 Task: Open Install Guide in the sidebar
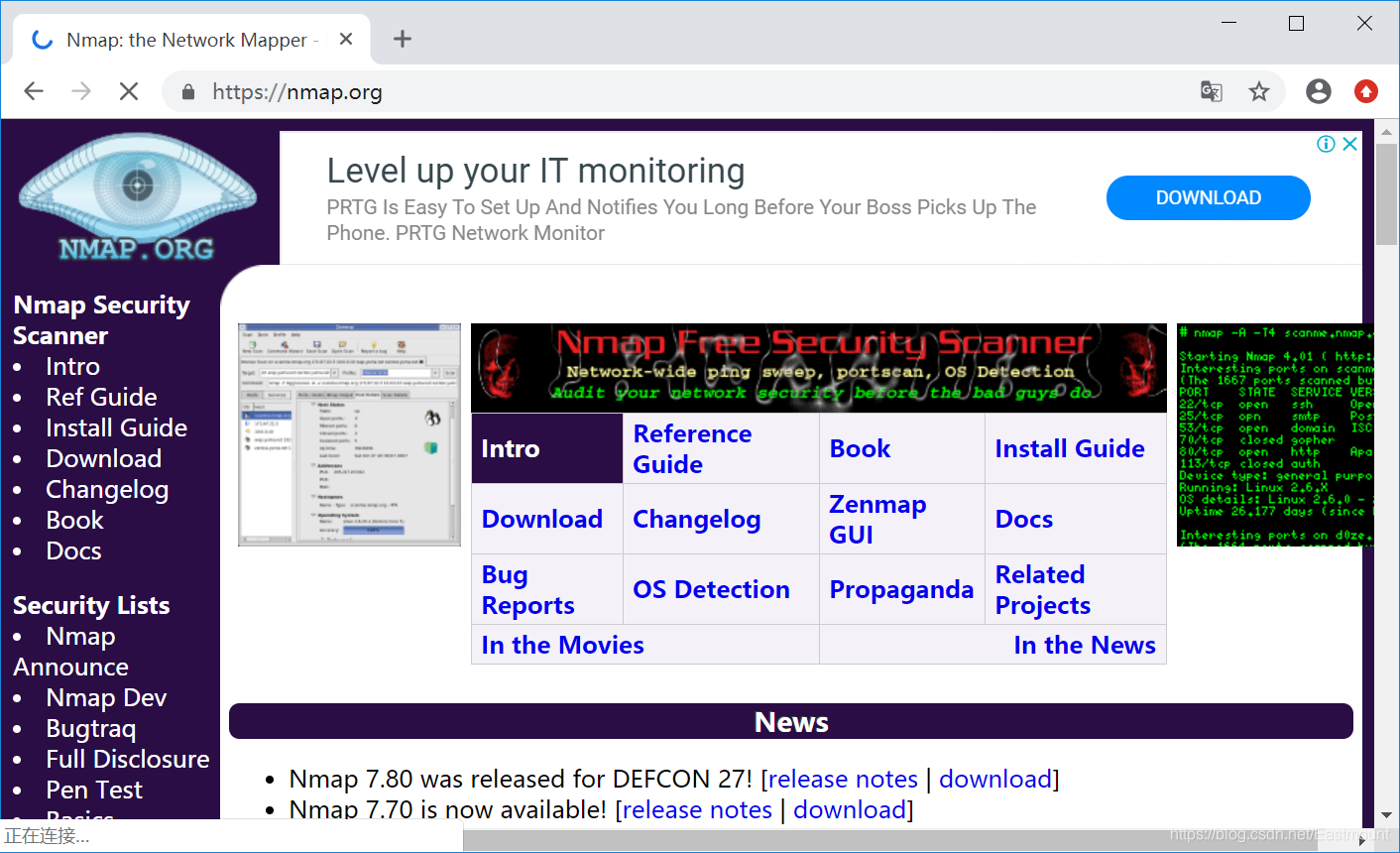(116, 427)
